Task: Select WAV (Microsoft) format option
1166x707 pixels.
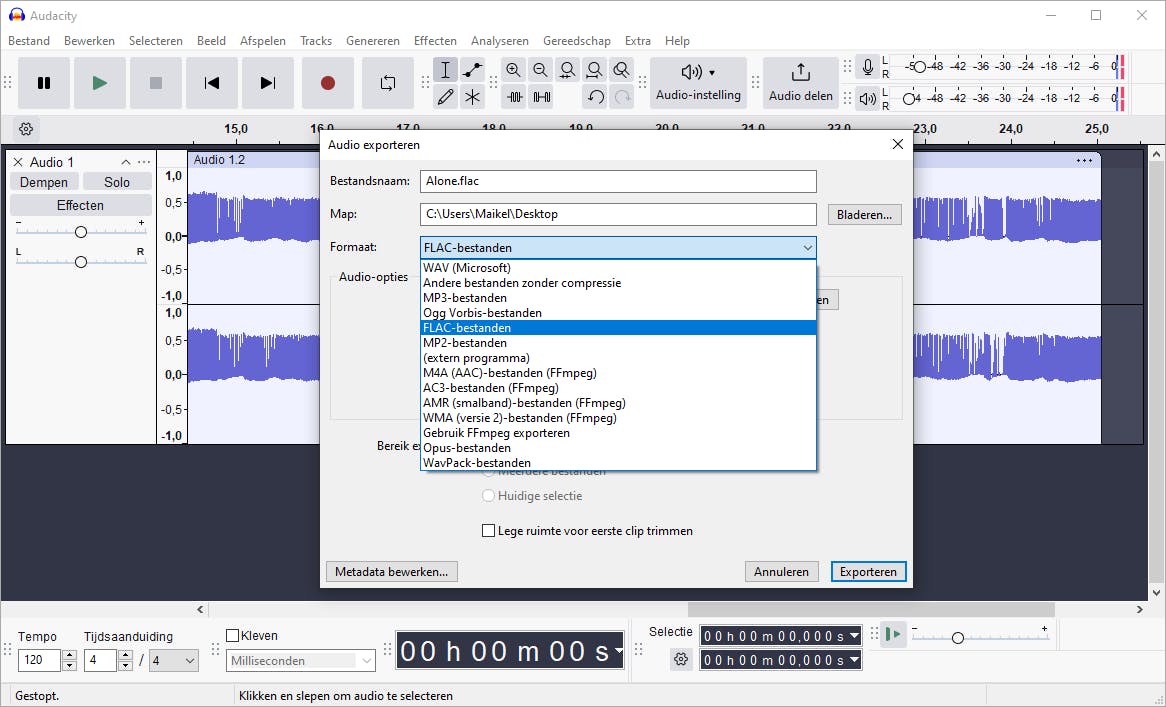Action: pyautogui.click(x=619, y=268)
